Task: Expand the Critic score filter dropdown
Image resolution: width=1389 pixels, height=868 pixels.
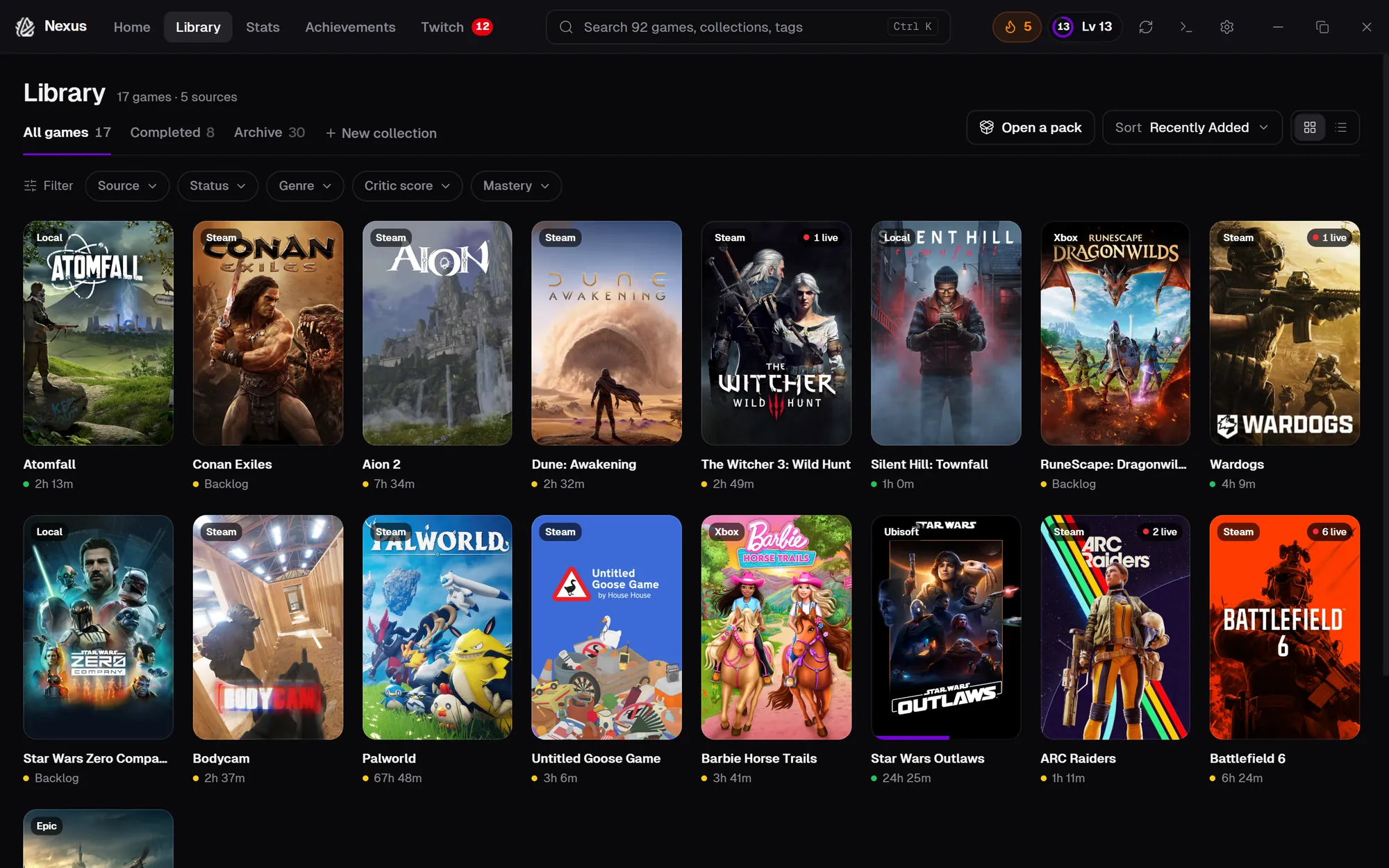Action: 407,186
